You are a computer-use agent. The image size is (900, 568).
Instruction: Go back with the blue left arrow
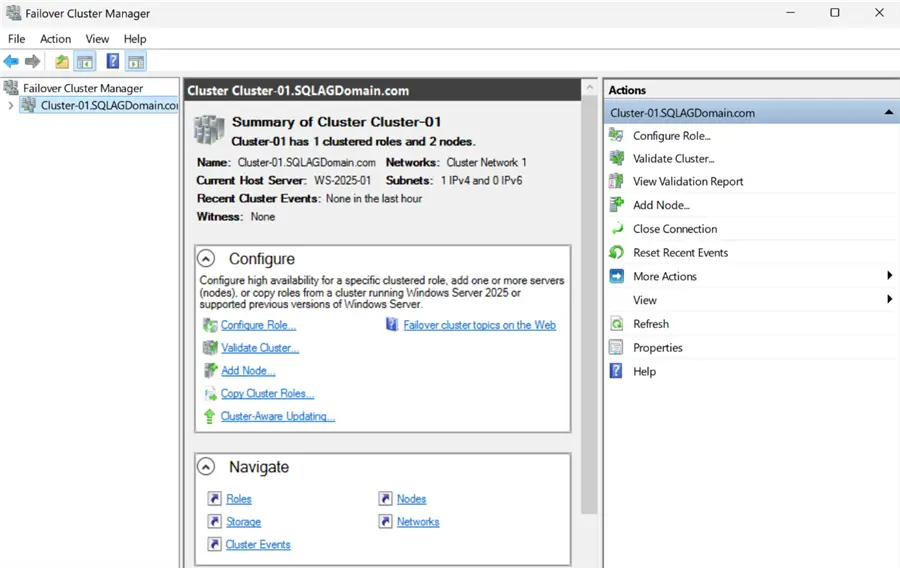click(11, 61)
